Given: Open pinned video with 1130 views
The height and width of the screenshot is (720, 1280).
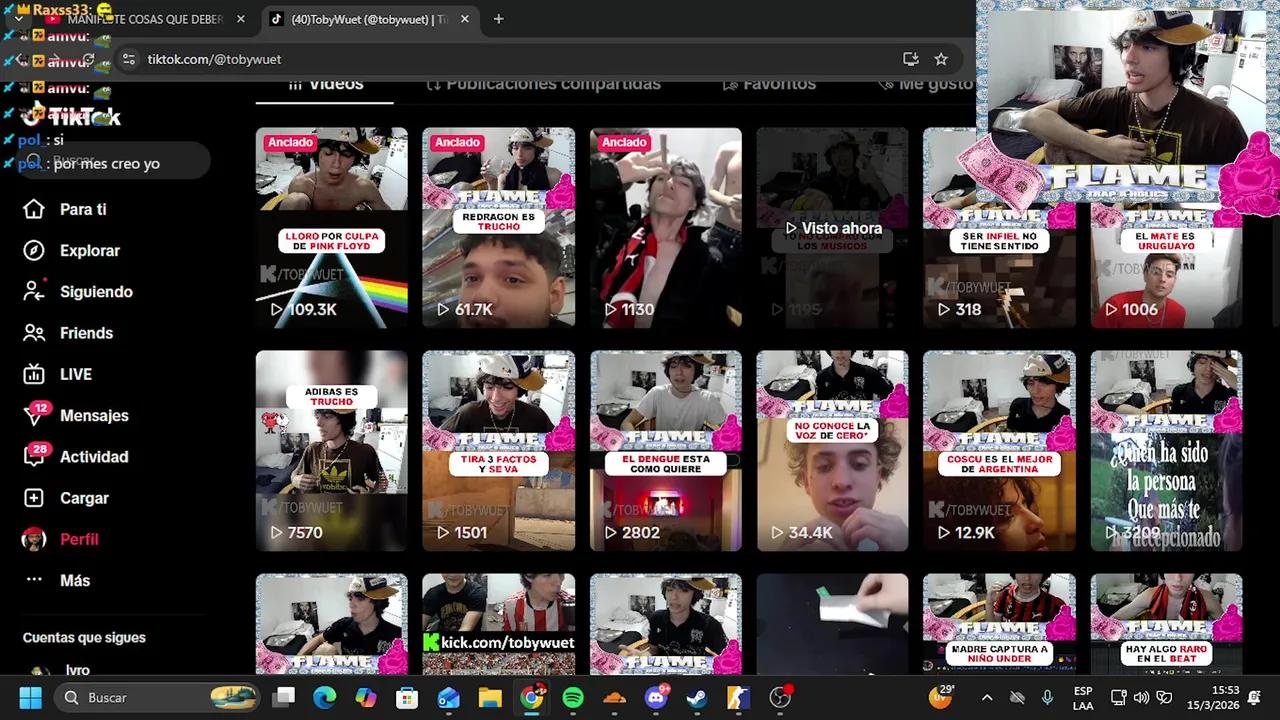Looking at the screenshot, I should [665, 227].
